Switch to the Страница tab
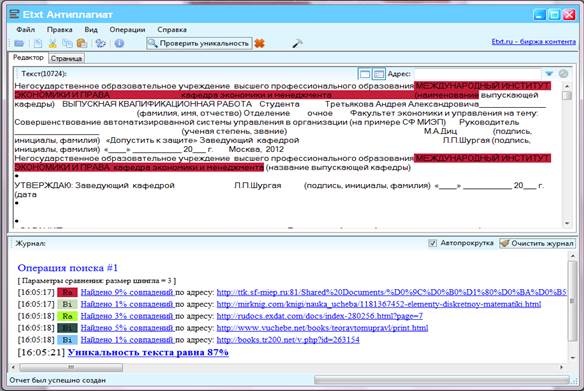 66,58
